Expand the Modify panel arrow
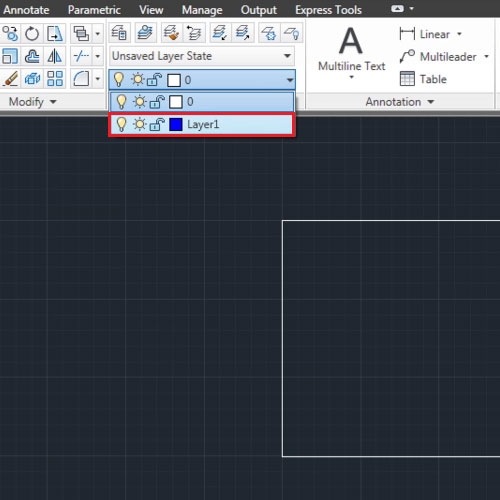 point(53,102)
